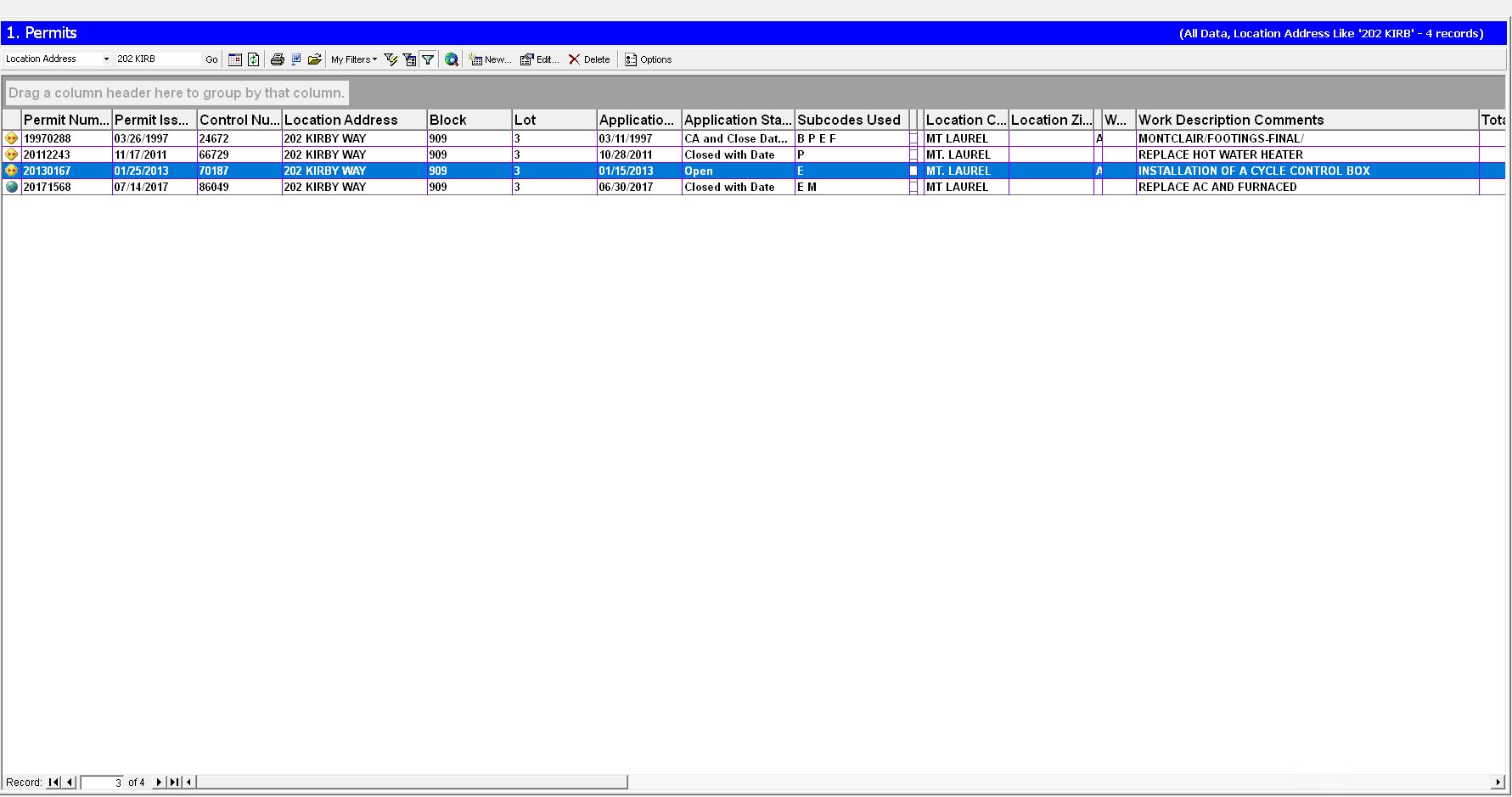Viewport: 1512px width, 797px height.
Task: Sort by Permit Number column header
Action: pyautogui.click(x=66, y=120)
